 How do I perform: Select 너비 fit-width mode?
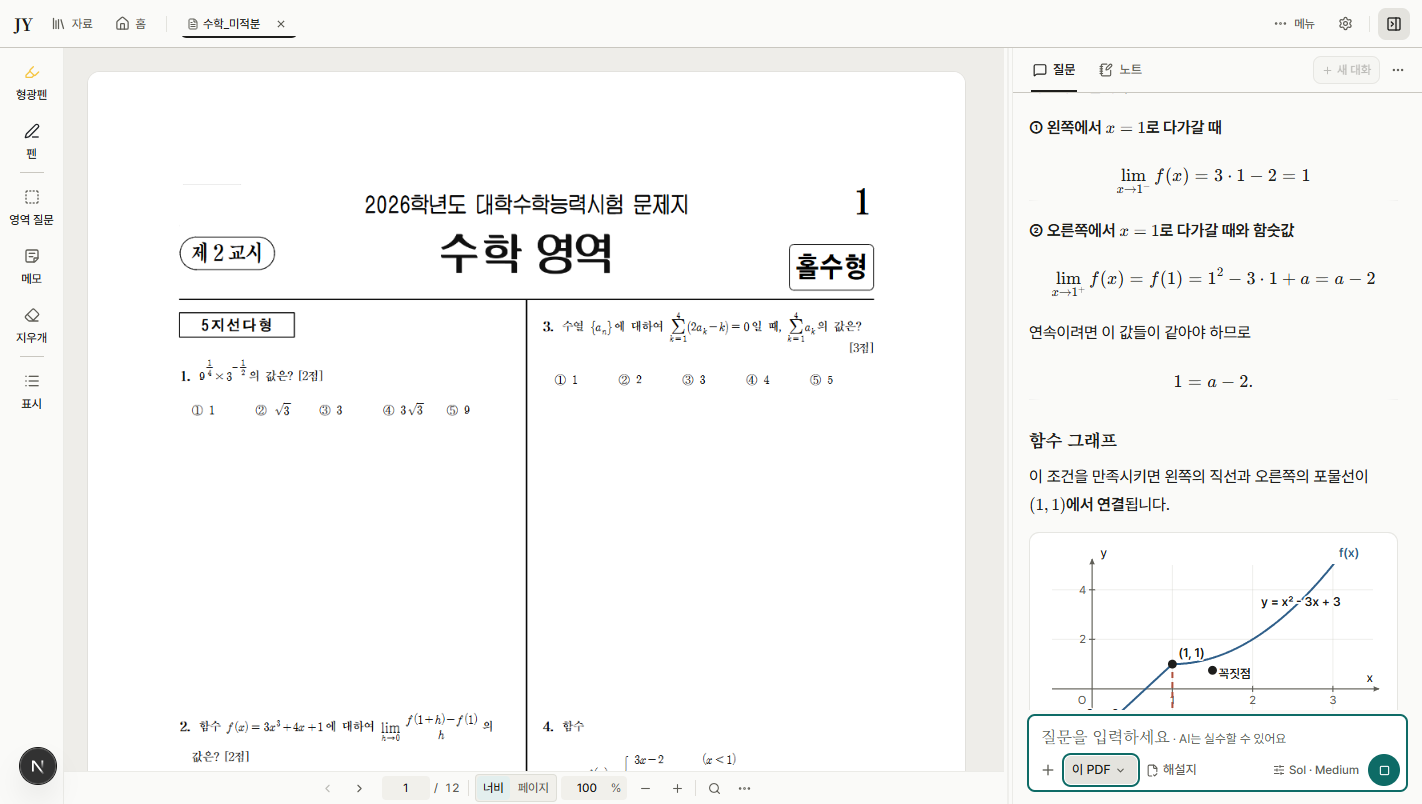point(493,788)
